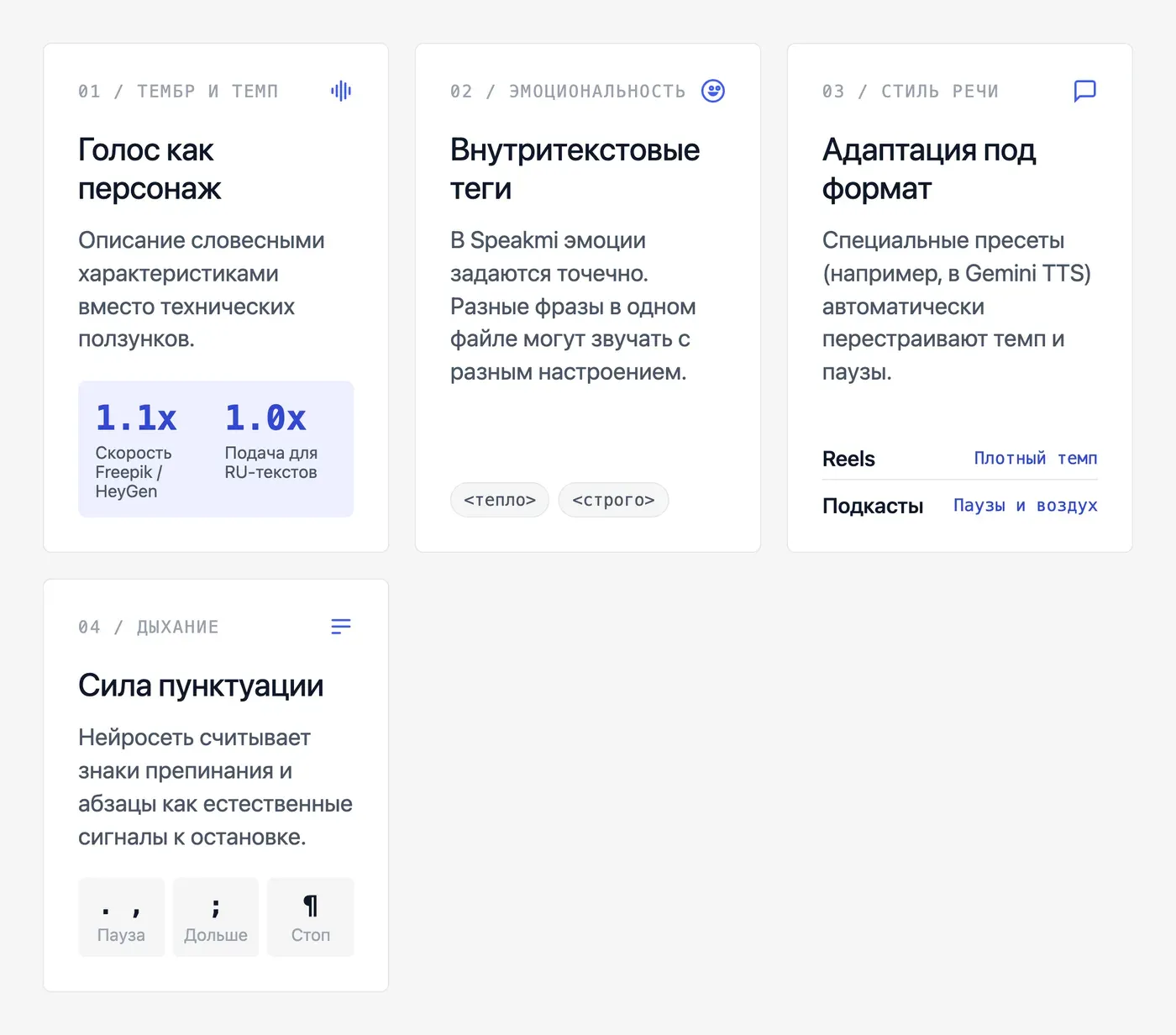Click heading 'Голос как персонаж'
Image resolution: width=1176 pixels, height=1035 pixels.
tap(150, 169)
